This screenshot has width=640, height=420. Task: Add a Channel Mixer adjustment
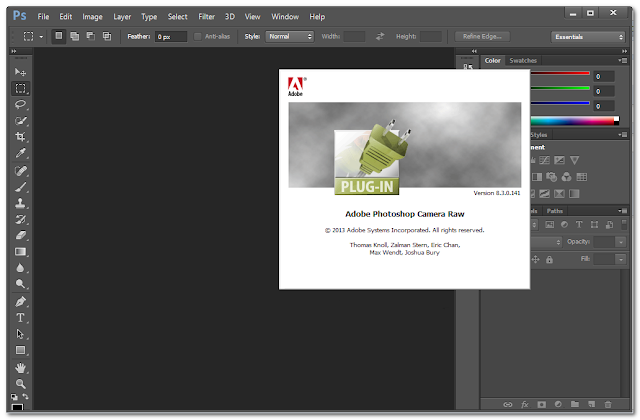click(x=566, y=177)
